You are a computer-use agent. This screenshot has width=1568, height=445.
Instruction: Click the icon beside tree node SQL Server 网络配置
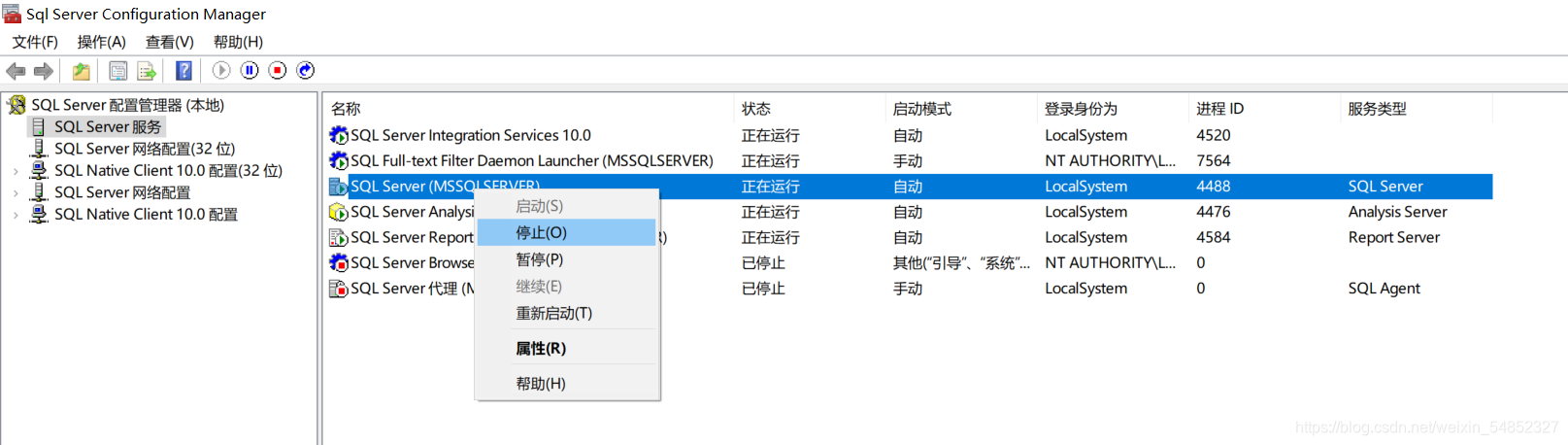pos(39,192)
